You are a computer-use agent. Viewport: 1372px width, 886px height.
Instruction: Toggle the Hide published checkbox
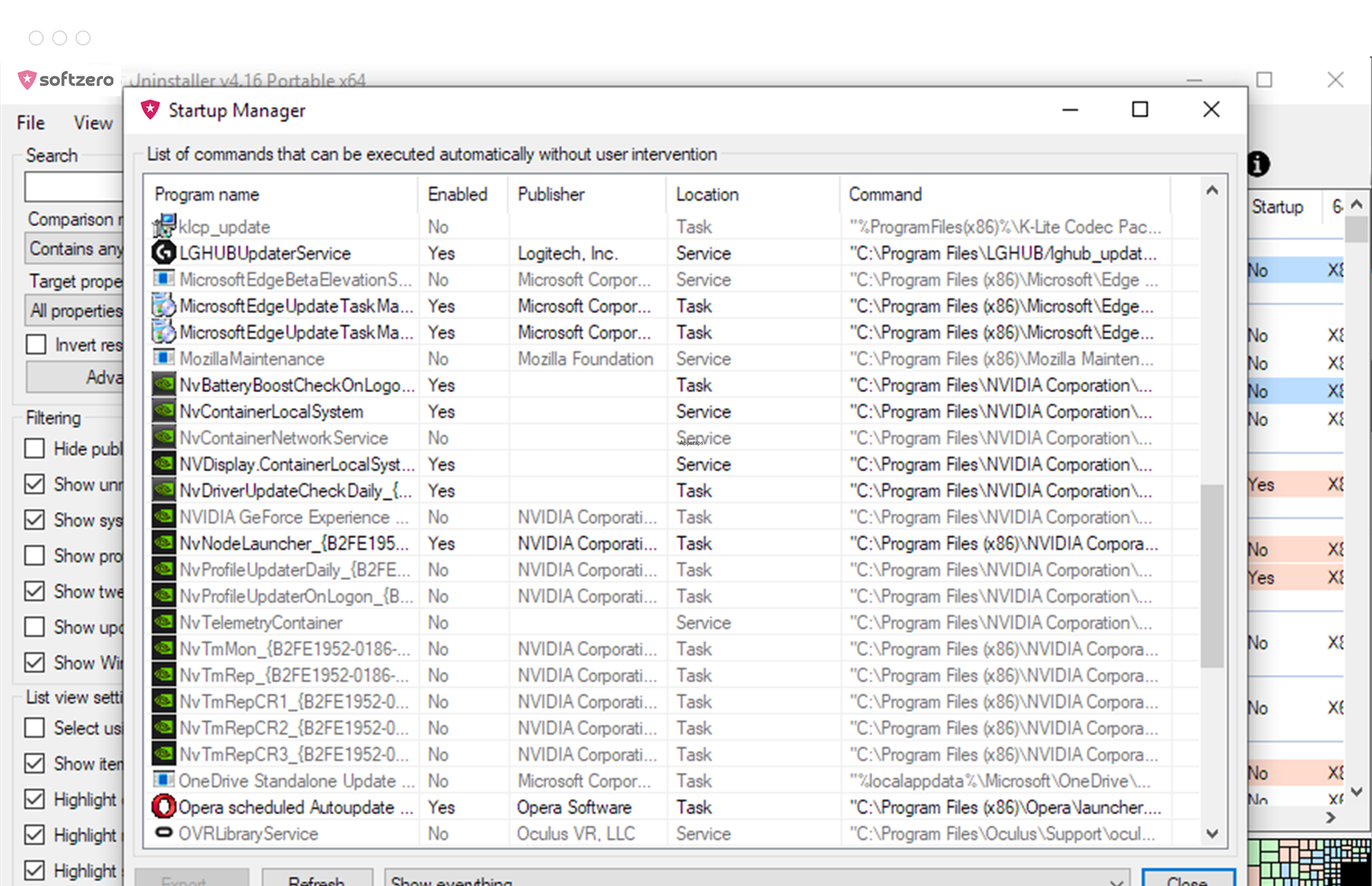point(34,449)
